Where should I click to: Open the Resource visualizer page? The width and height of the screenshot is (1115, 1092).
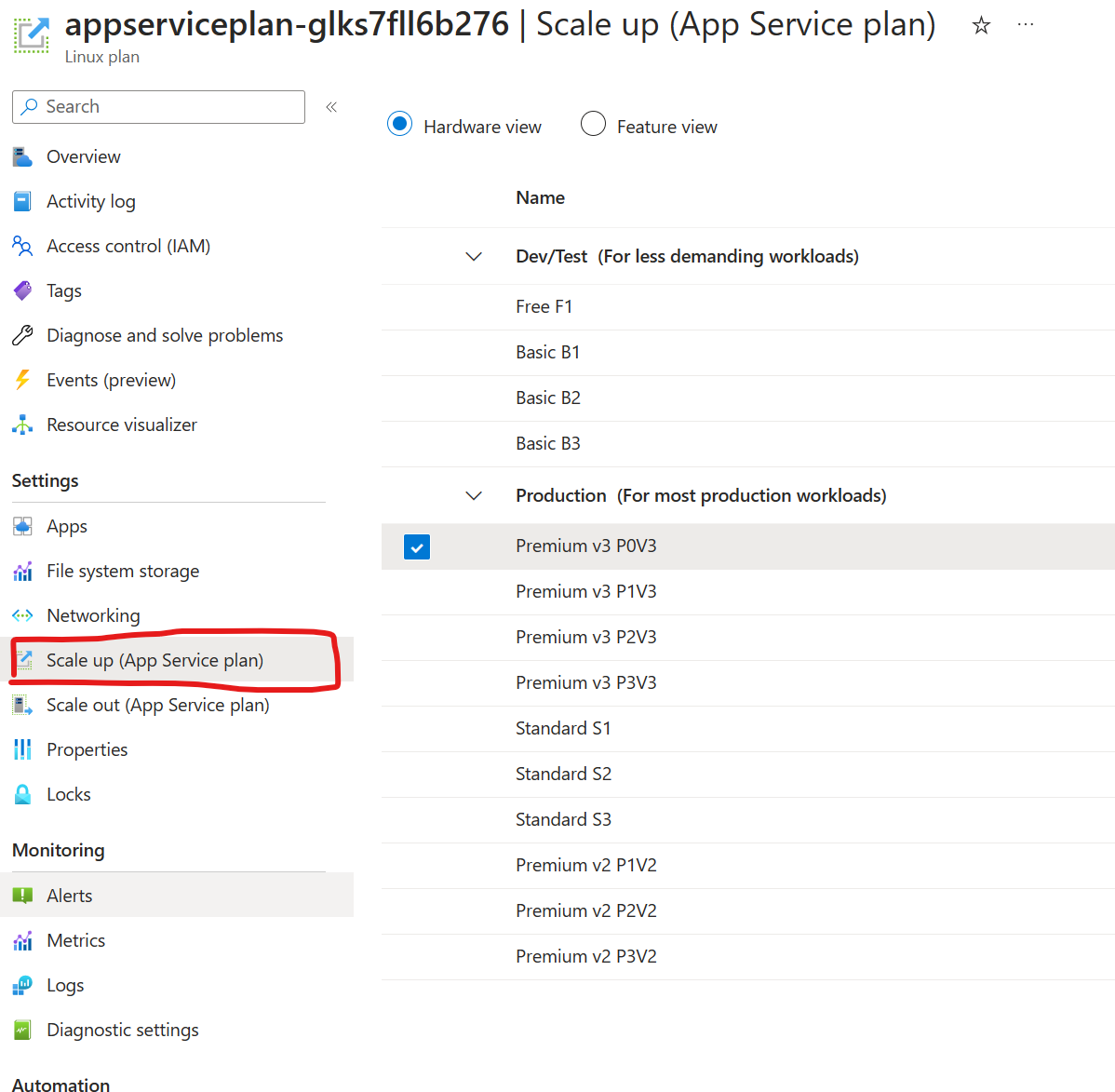122,425
